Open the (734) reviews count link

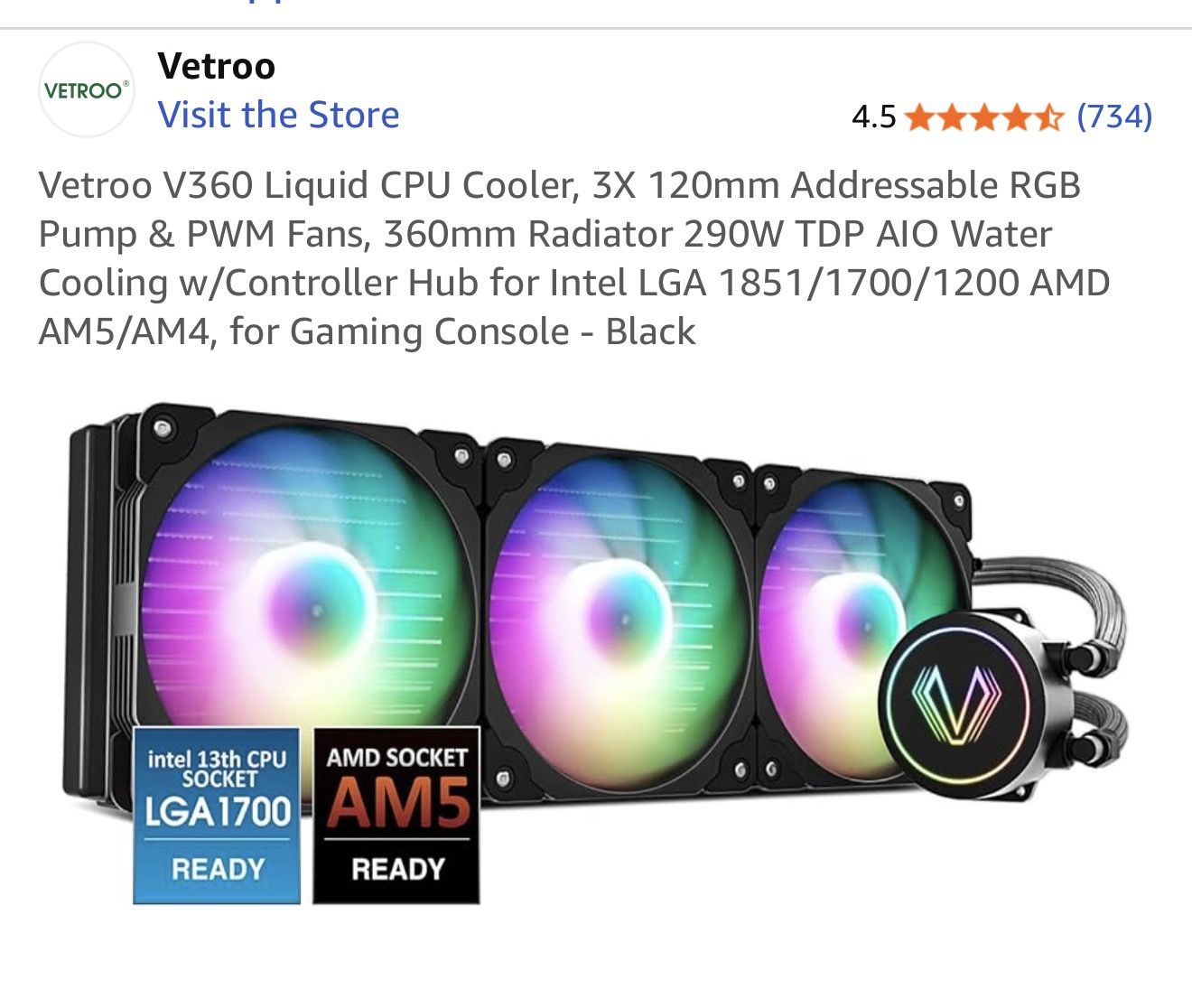[x=1114, y=117]
